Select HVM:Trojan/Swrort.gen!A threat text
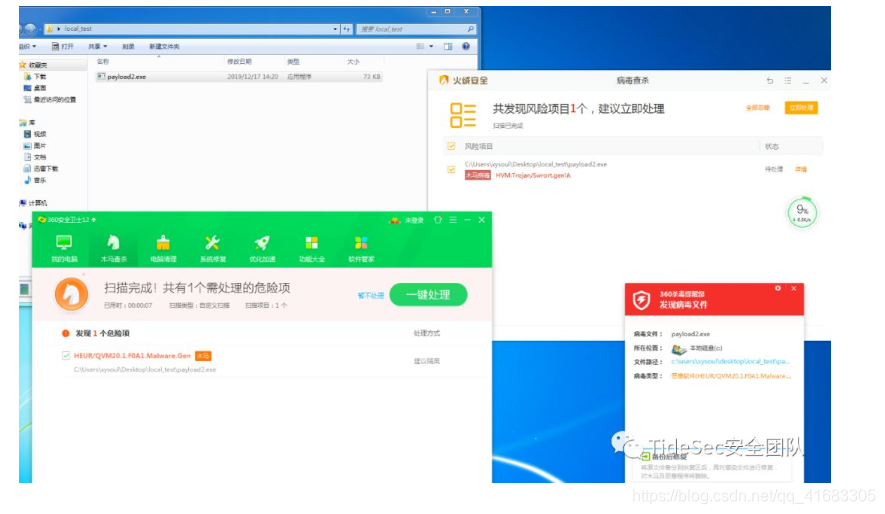Viewport: 885px width, 514px height. [x=533, y=175]
